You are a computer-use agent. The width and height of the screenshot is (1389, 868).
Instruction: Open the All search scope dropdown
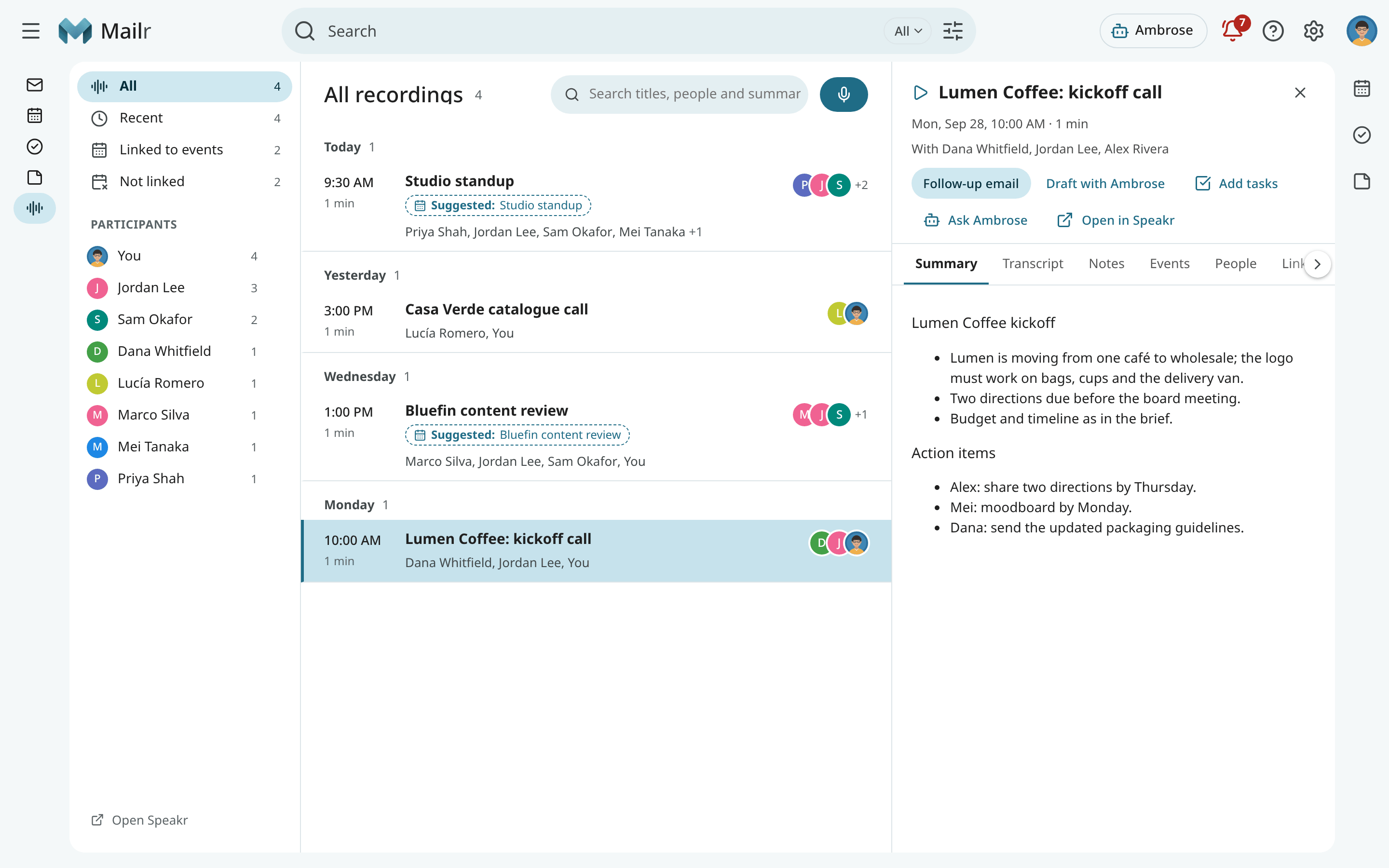(x=908, y=31)
